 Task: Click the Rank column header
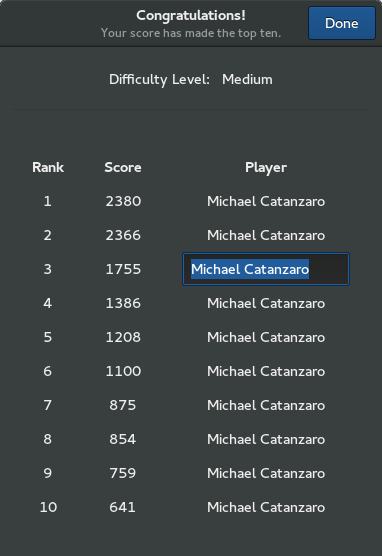(48, 167)
